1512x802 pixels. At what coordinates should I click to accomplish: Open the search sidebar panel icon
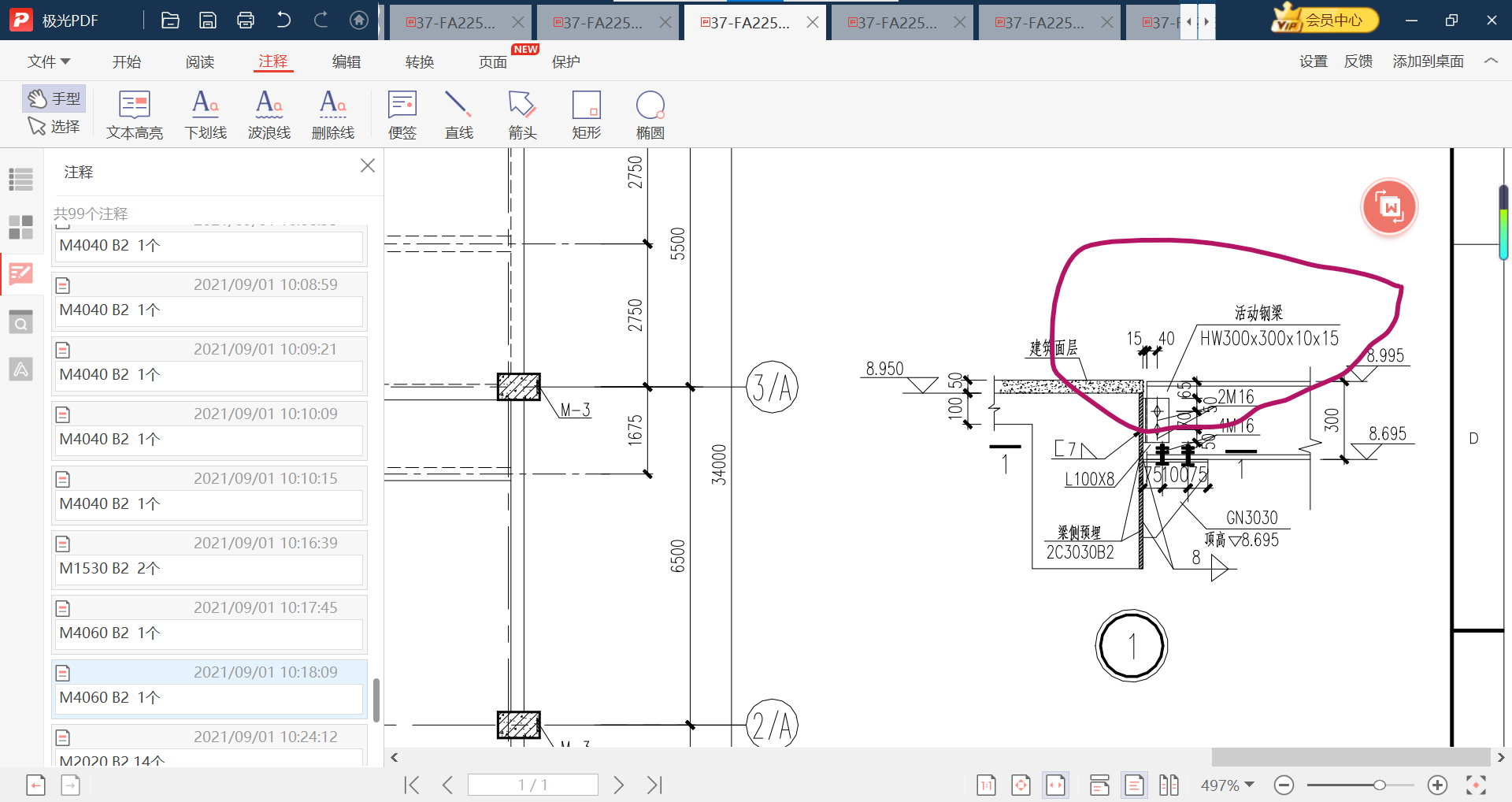(x=21, y=322)
